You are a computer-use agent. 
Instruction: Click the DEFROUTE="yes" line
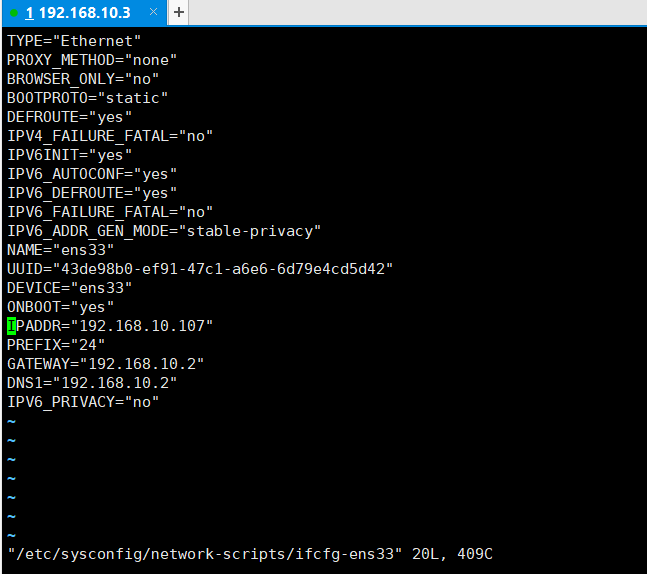tap(70, 117)
